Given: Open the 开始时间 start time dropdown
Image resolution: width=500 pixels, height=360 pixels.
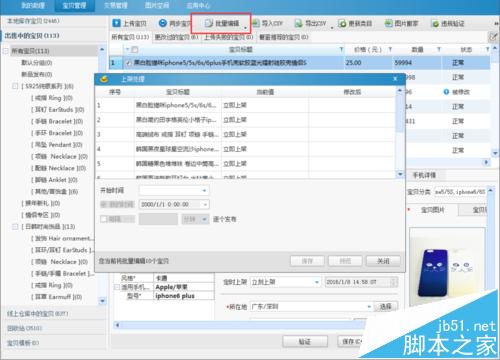Looking at the screenshot, I should (204, 190).
